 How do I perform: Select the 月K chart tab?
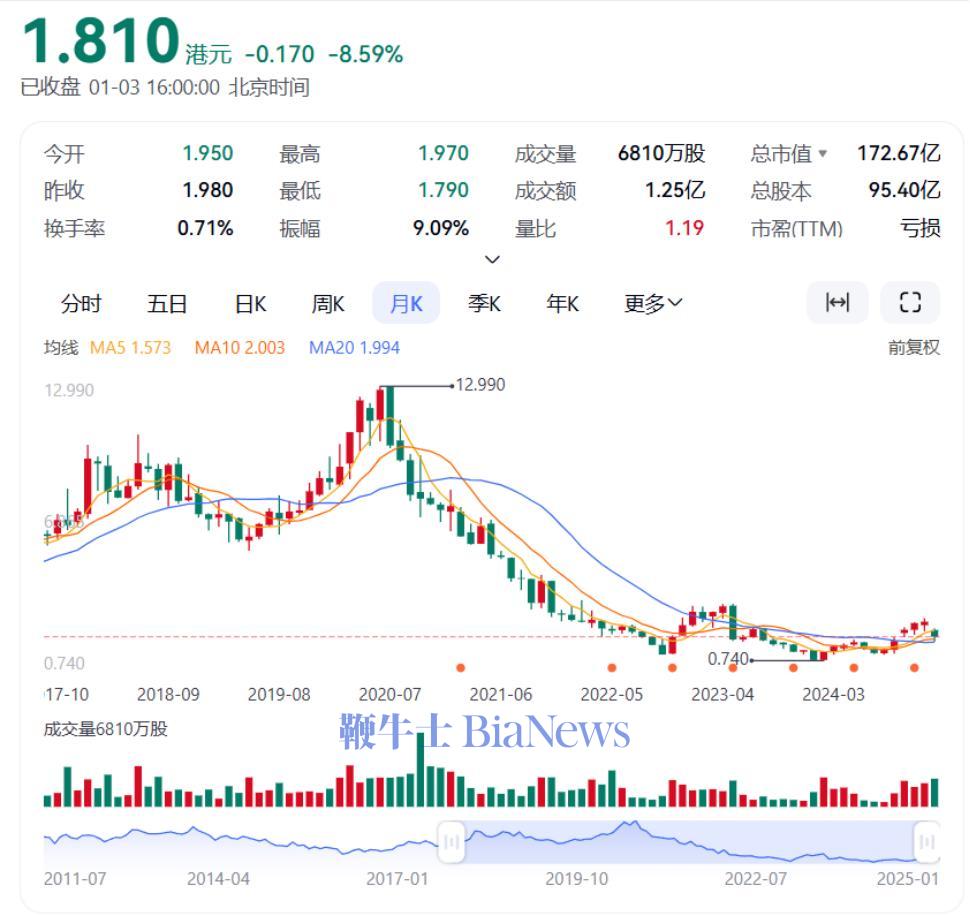(x=406, y=304)
